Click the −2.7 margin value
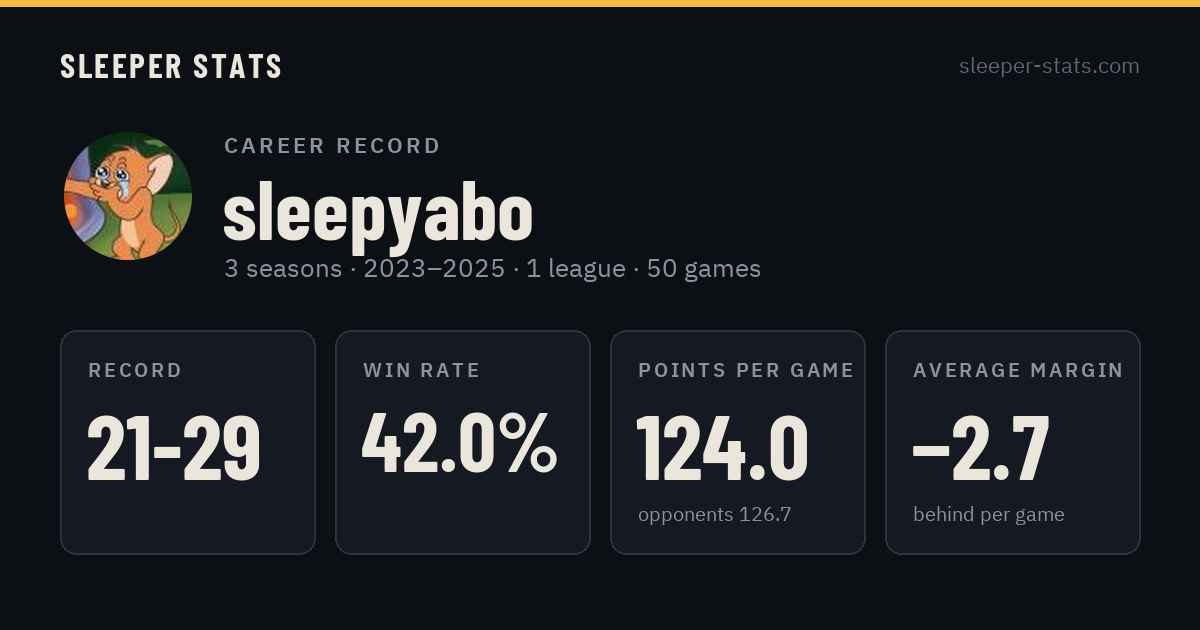The image size is (1200, 630). (x=981, y=448)
